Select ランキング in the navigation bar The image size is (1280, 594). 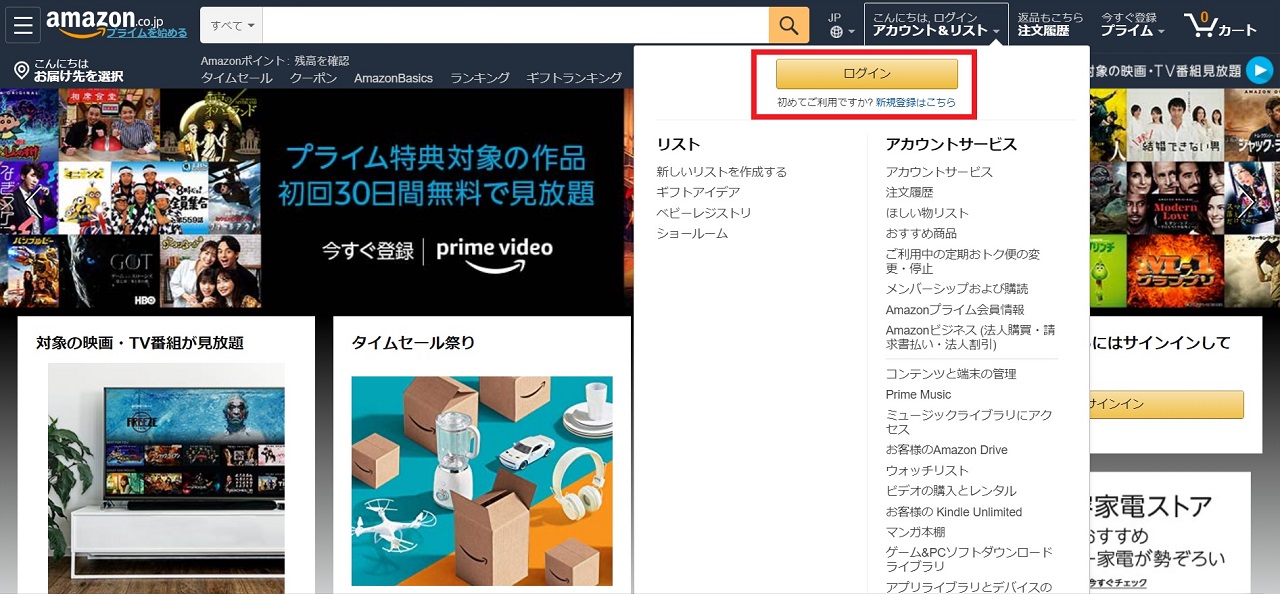[x=479, y=78]
